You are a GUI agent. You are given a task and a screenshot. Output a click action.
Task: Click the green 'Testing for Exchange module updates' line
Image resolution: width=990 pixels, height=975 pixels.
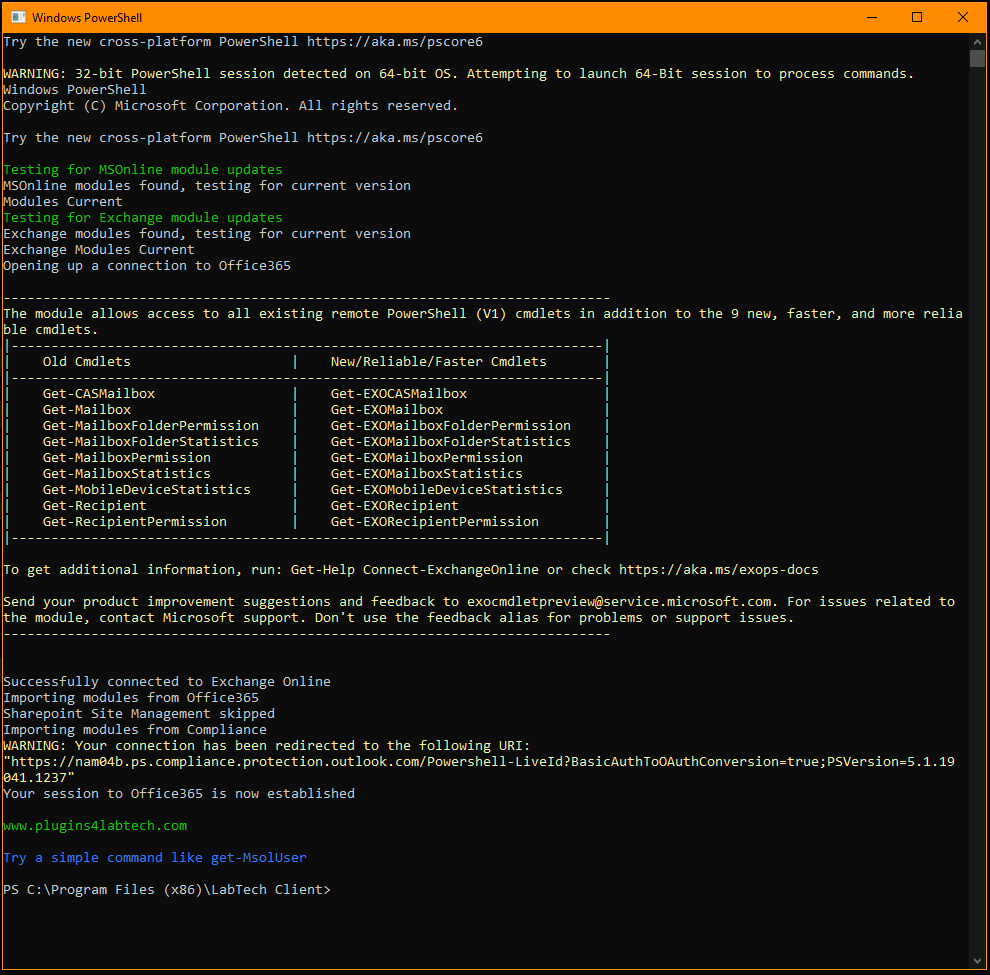(x=143, y=218)
